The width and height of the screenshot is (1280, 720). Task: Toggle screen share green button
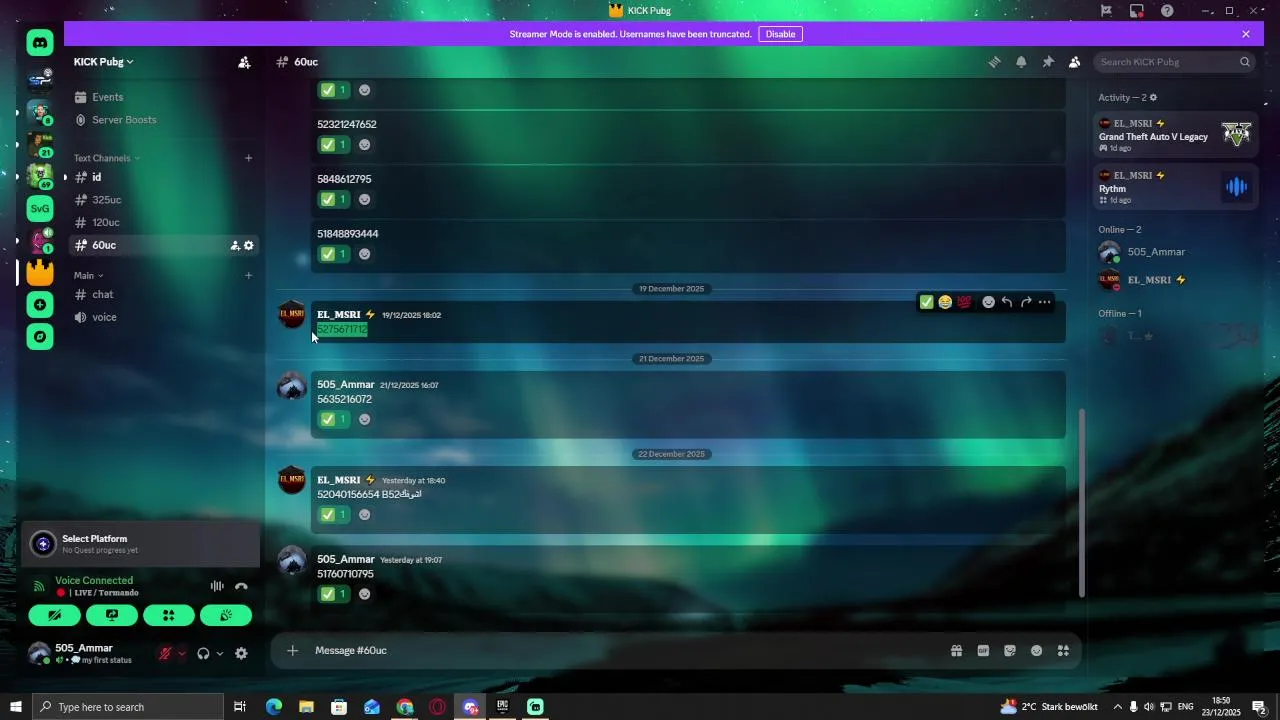point(111,616)
